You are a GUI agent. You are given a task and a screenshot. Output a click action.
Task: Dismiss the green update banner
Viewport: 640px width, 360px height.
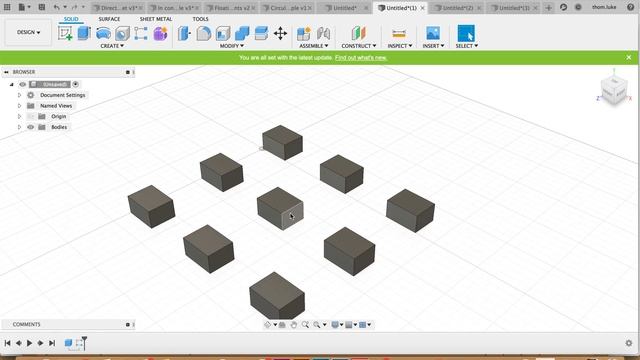coord(629,58)
